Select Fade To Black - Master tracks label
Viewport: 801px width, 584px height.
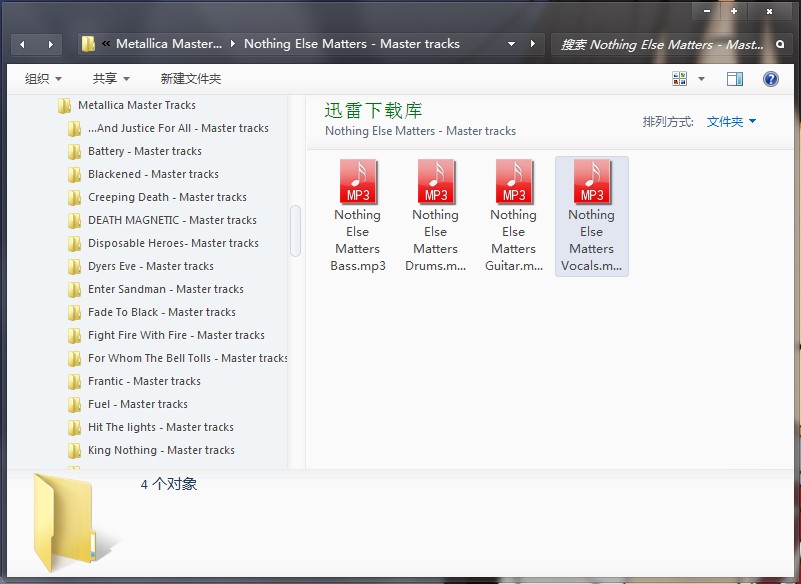click(x=162, y=312)
